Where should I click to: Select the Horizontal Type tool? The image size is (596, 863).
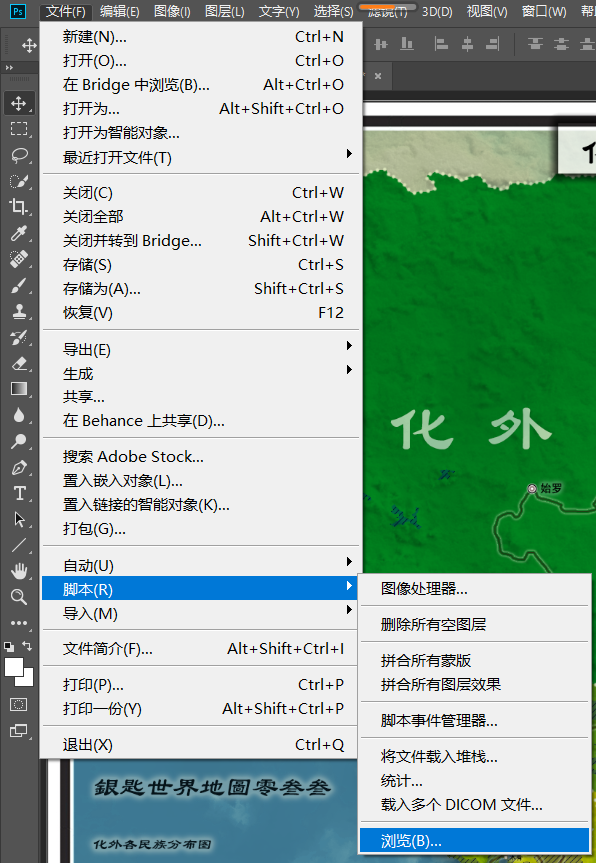point(19,493)
